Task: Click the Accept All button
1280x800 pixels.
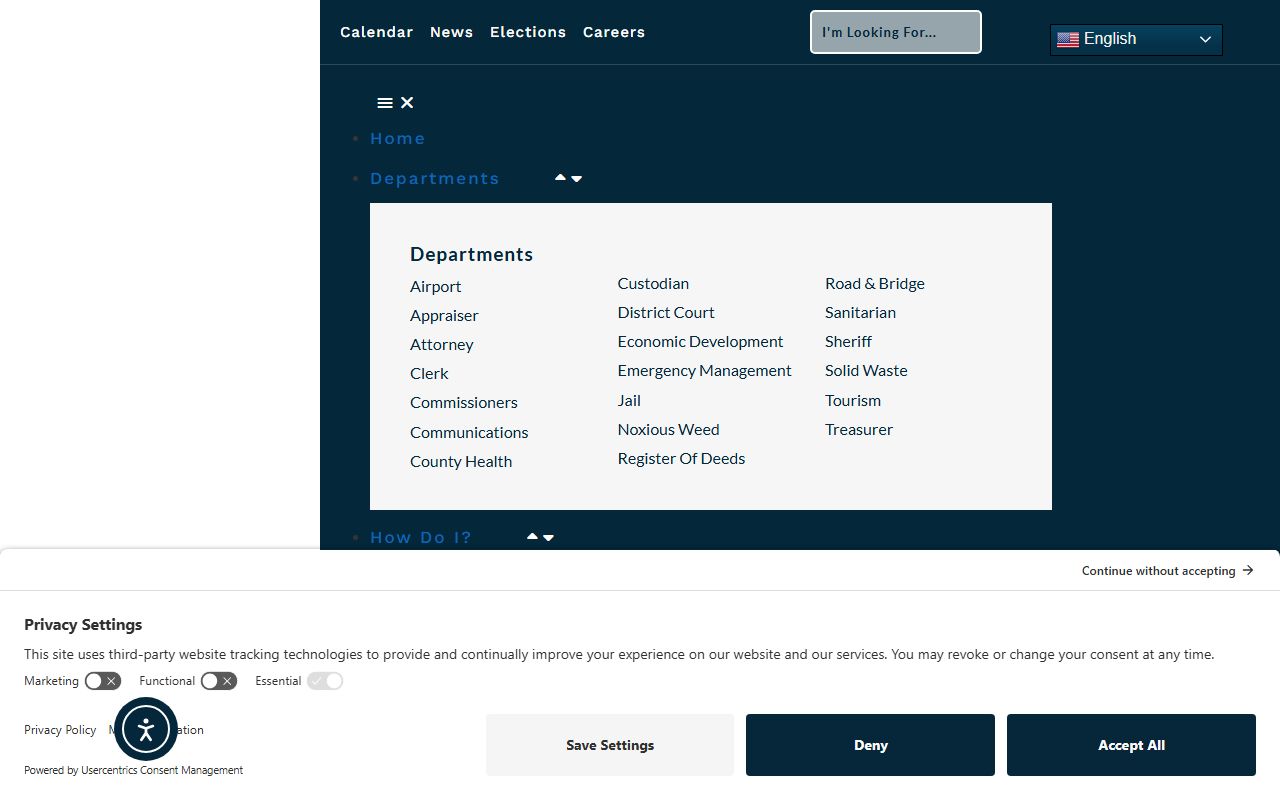Action: (1131, 745)
